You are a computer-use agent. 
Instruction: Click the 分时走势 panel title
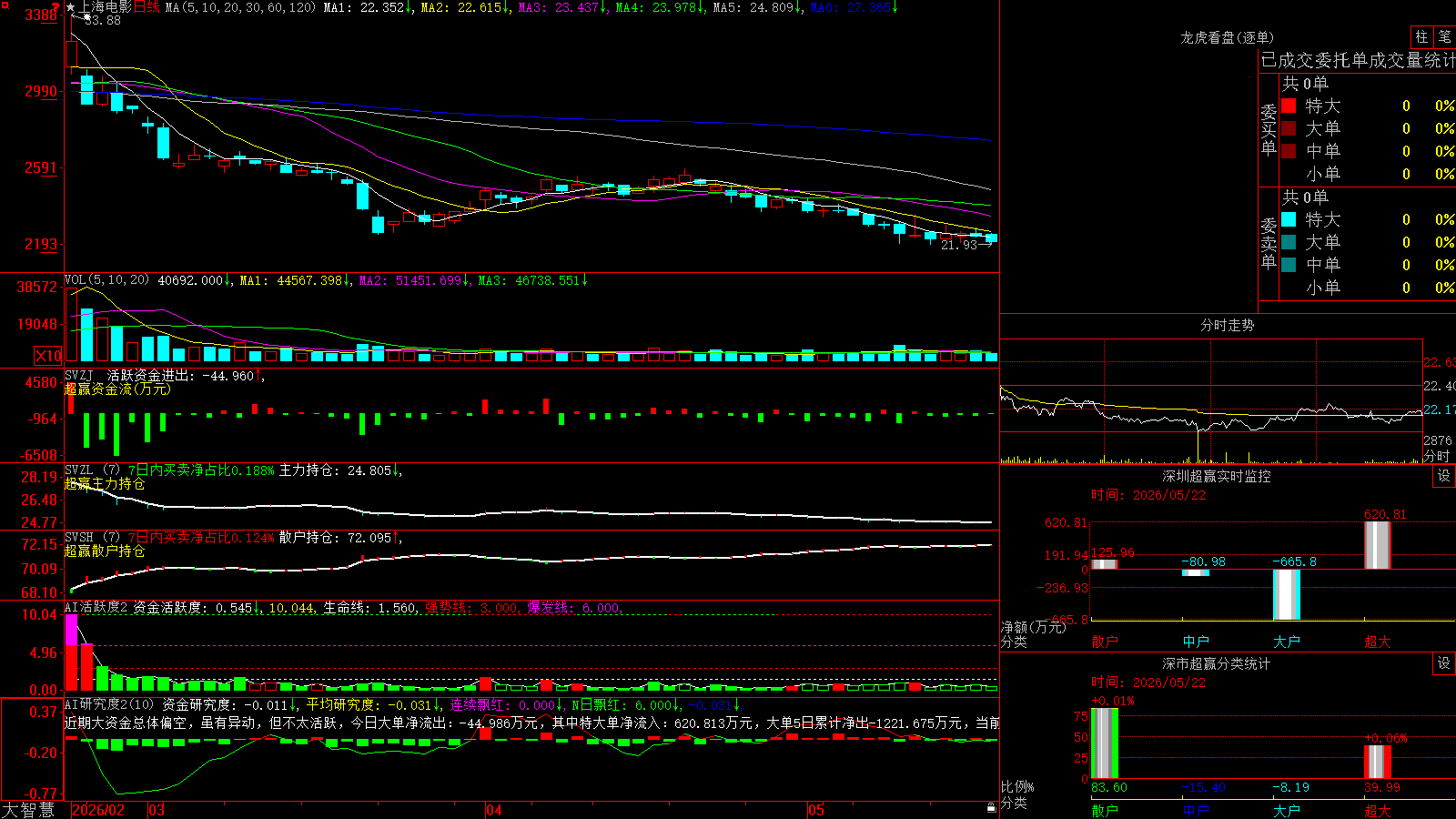coord(1227,325)
